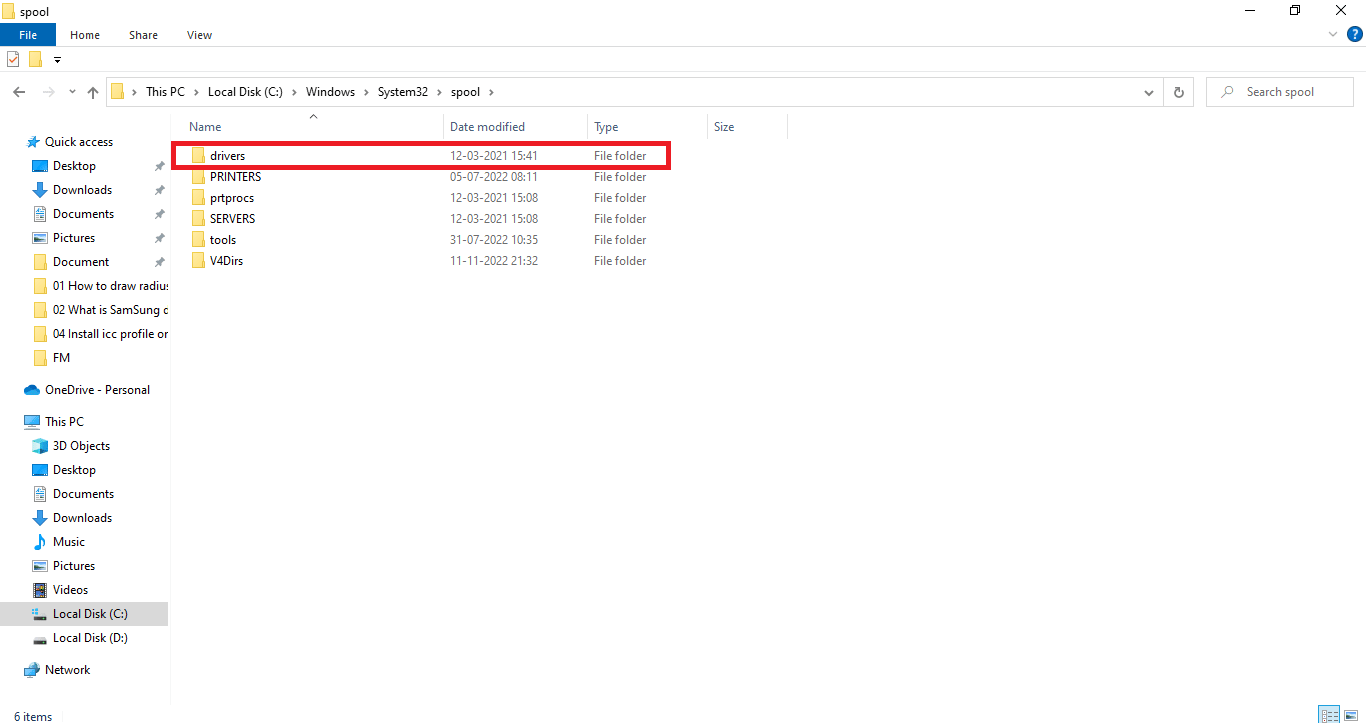
Task: Click in the Search spool box
Action: click(x=1280, y=92)
